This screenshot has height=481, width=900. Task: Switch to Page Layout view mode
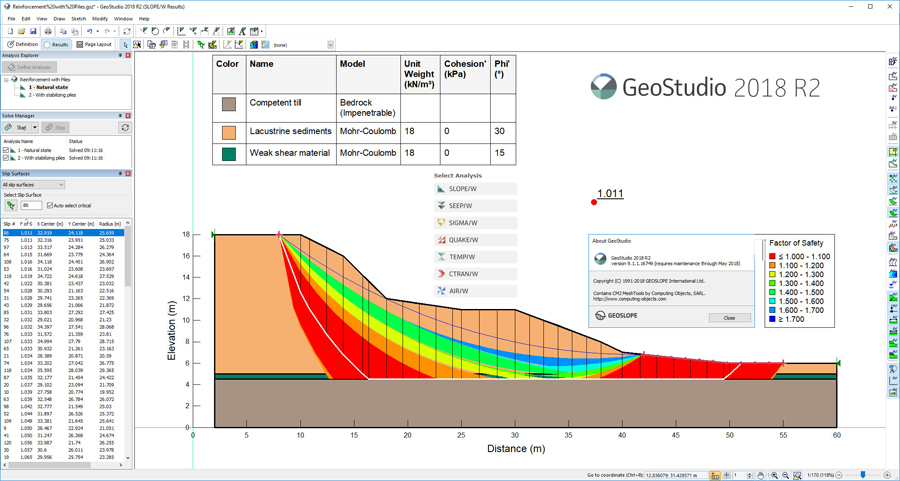[94, 44]
